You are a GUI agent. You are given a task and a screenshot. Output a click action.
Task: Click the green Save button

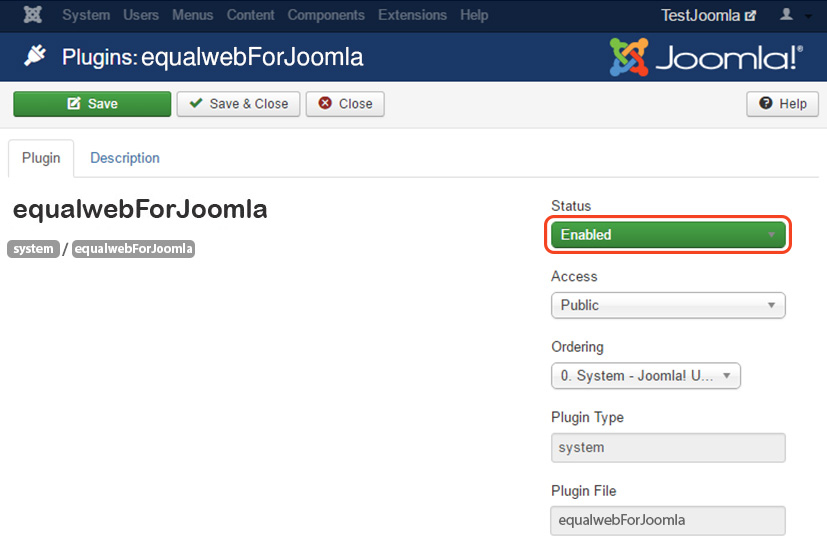click(92, 104)
